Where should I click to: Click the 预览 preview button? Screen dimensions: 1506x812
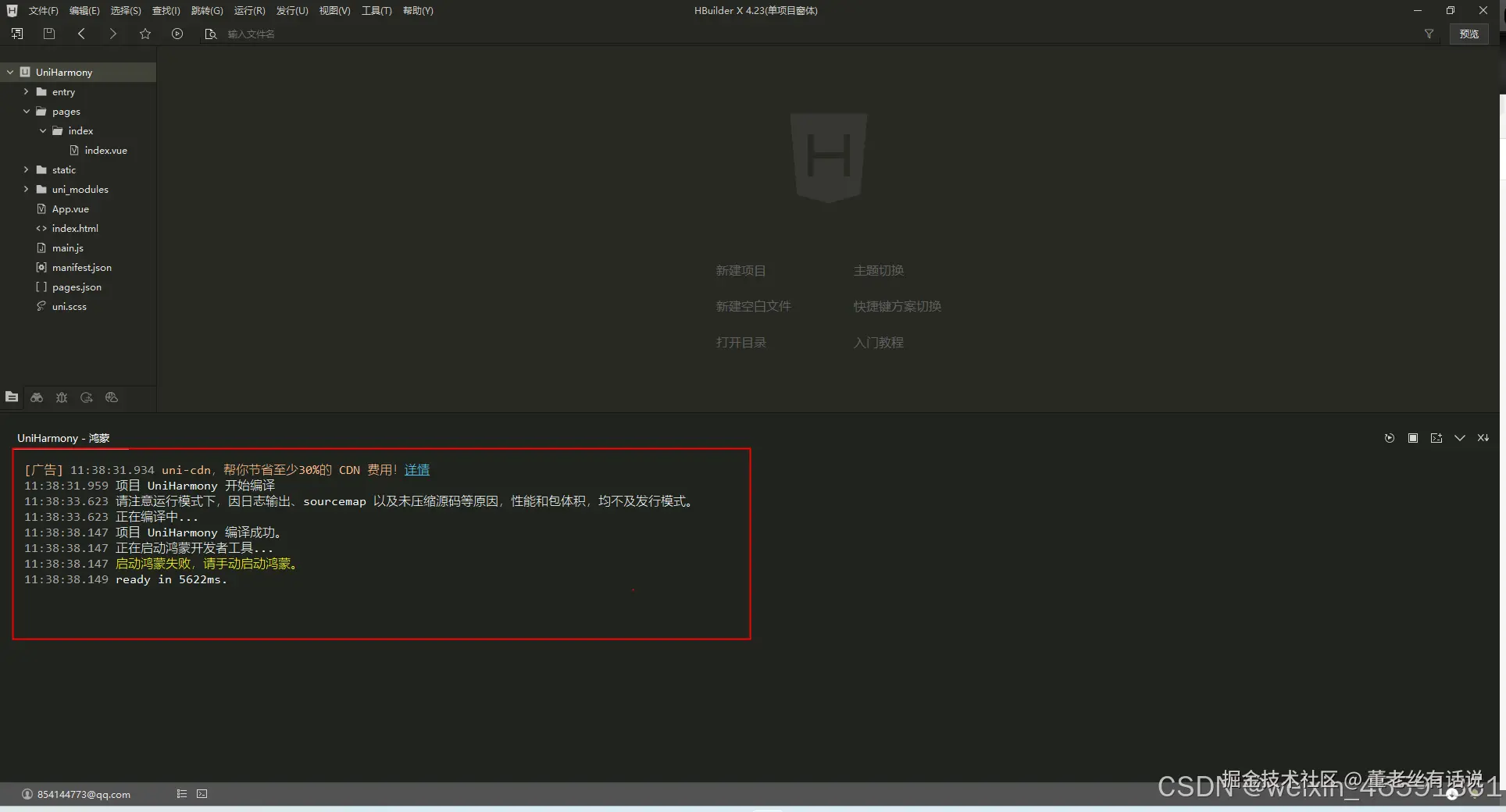click(1469, 34)
